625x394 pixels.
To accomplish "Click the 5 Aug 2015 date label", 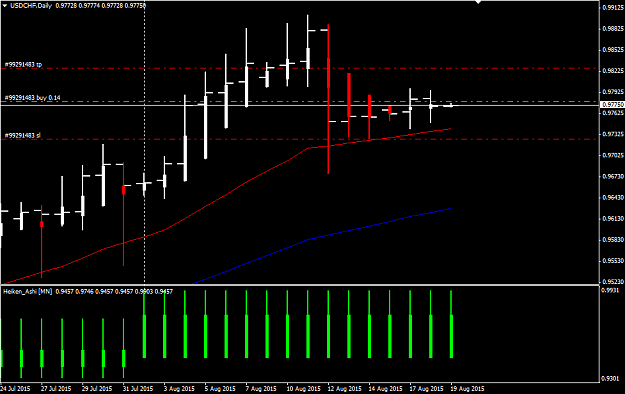I will (x=220, y=388).
